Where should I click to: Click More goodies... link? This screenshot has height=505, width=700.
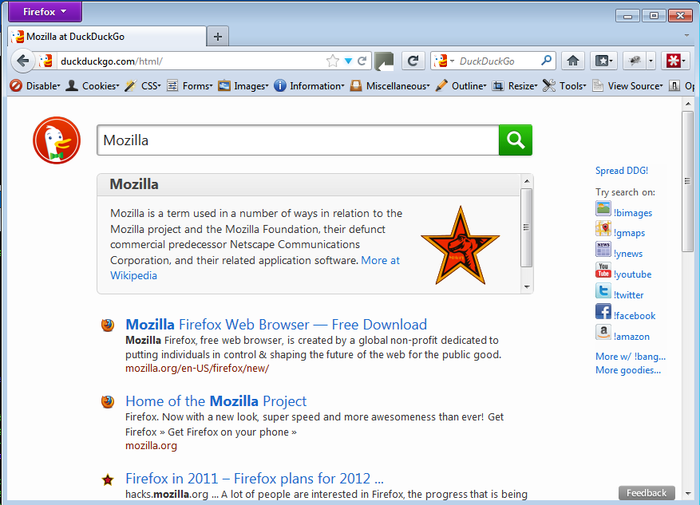628,370
